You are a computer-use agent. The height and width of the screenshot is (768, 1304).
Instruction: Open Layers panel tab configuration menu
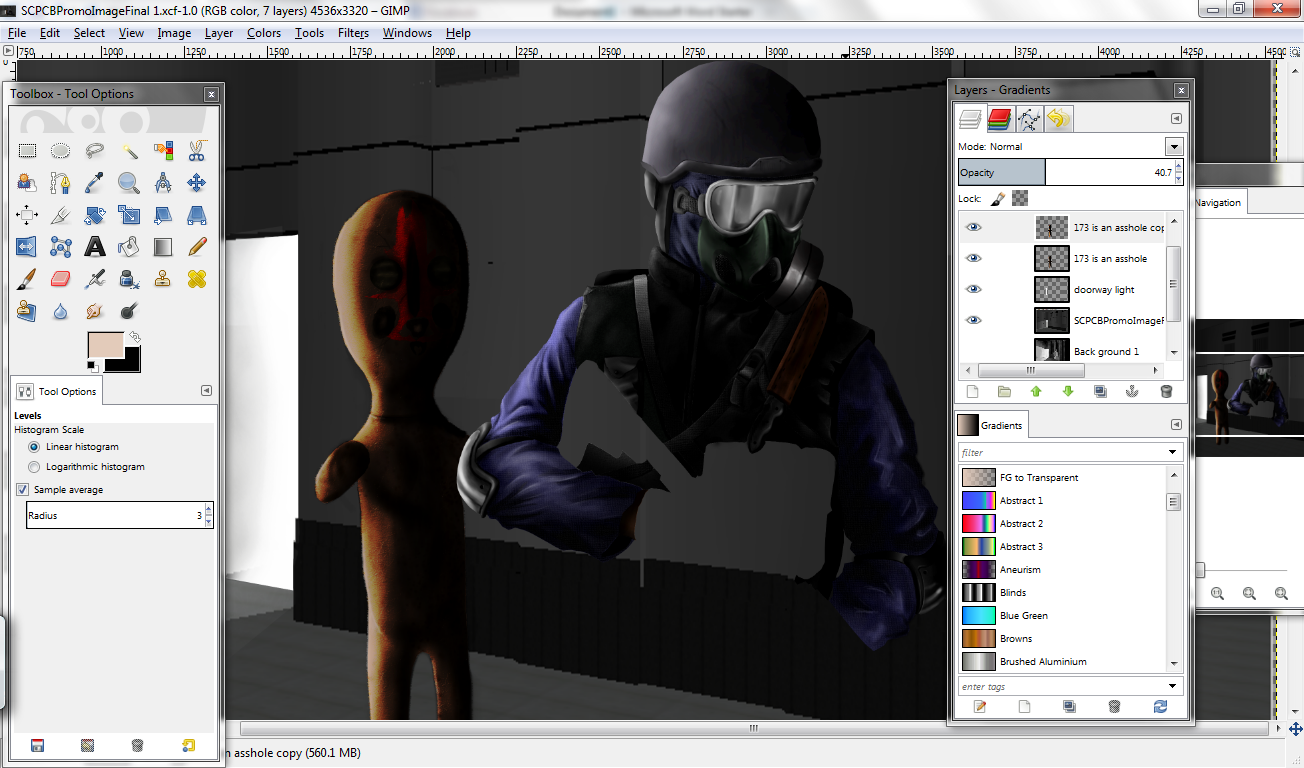click(x=1176, y=119)
